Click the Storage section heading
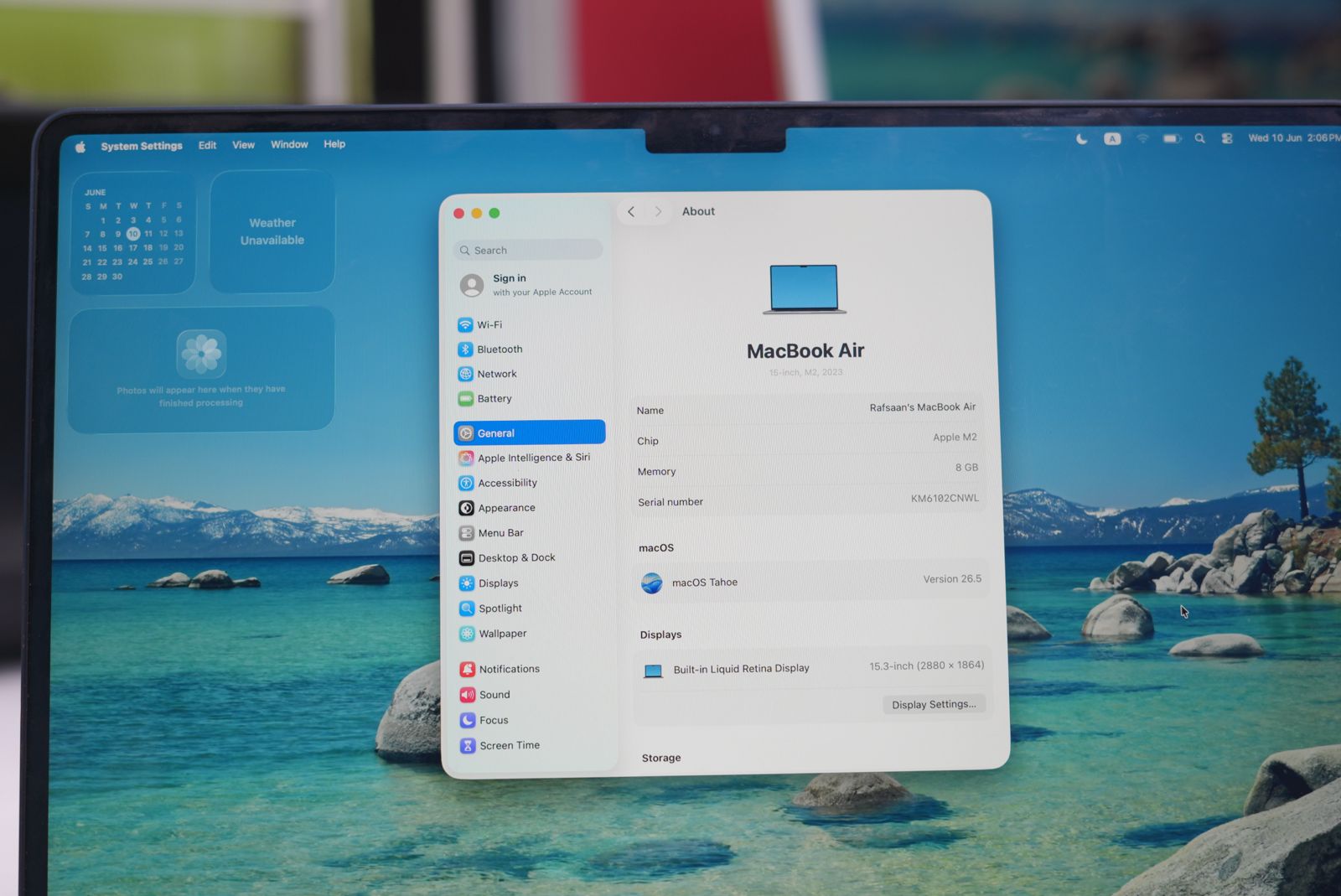Viewport: 1341px width, 896px height. pyautogui.click(x=661, y=759)
